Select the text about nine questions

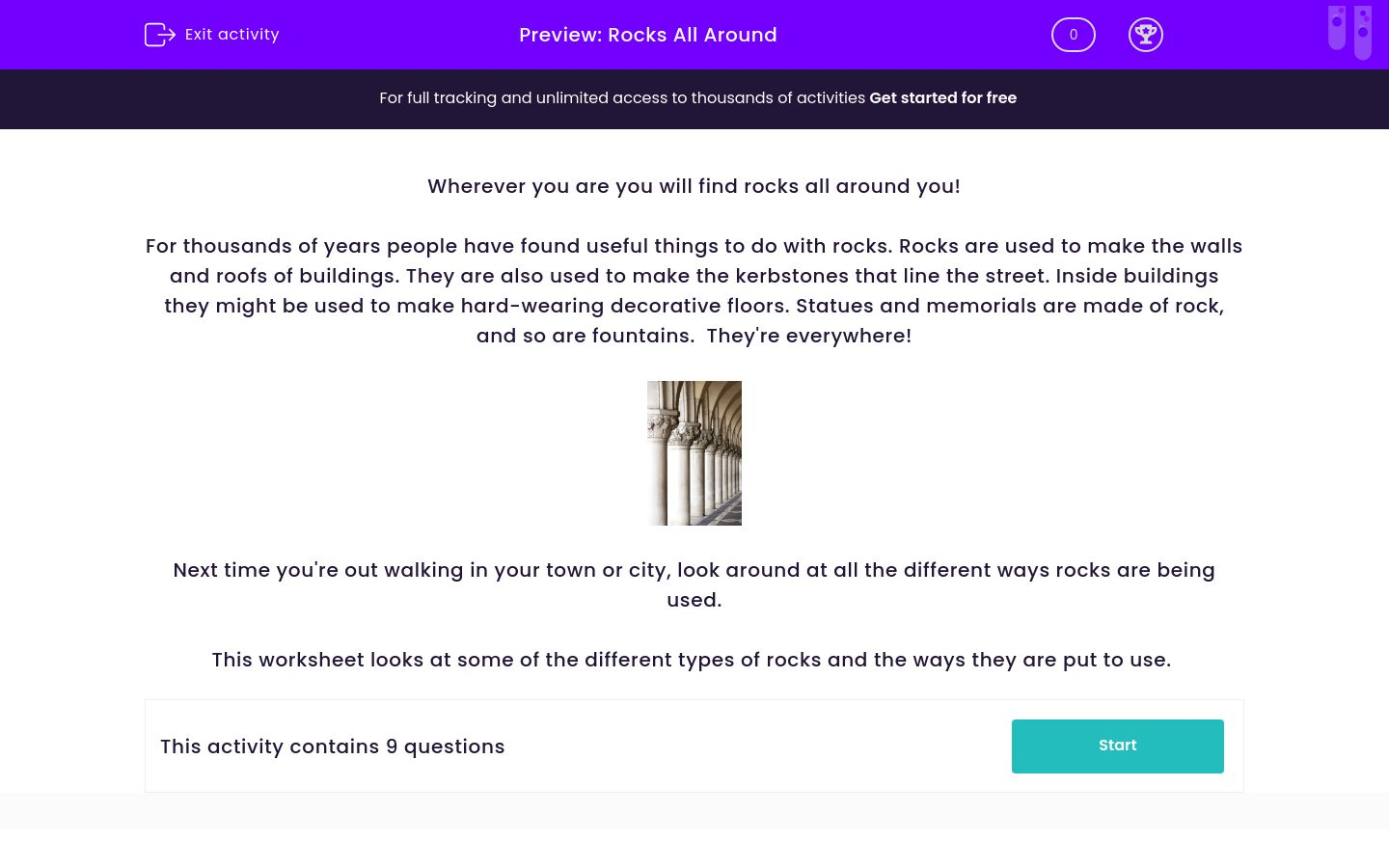click(x=333, y=746)
